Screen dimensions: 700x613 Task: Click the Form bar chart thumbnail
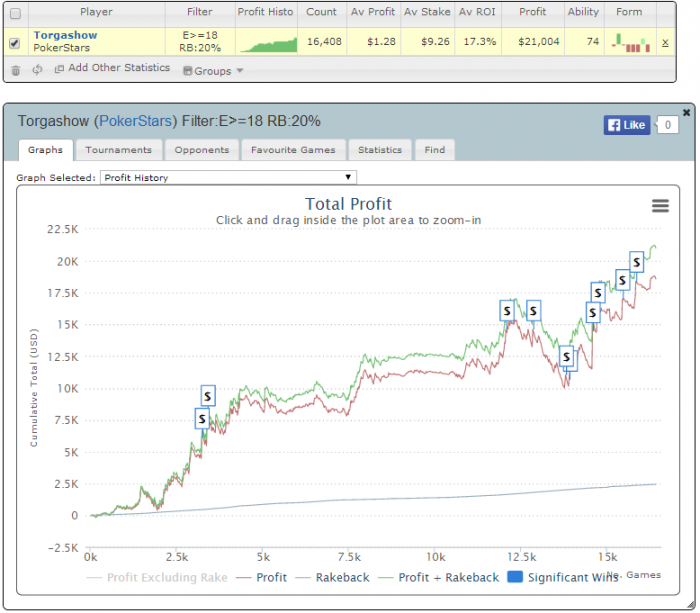pyautogui.click(x=630, y=43)
